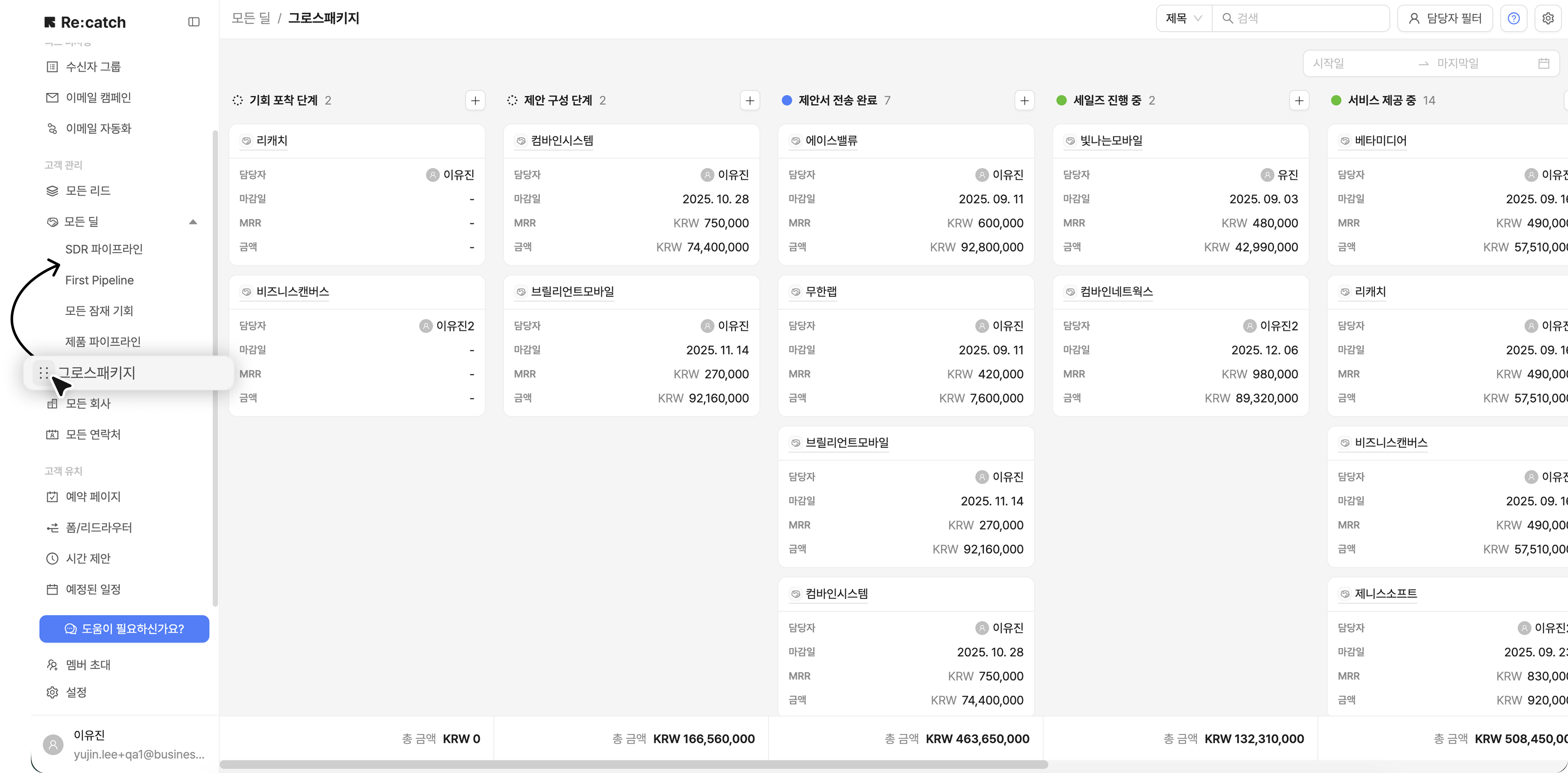This screenshot has height=773, width=1568.
Task: Open the 제목 search type dropdown
Action: (x=1183, y=18)
